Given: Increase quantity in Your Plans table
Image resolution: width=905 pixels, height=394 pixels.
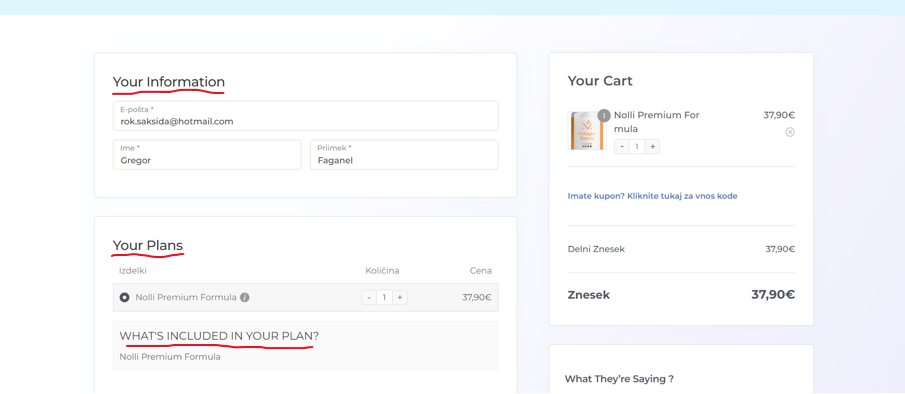Looking at the screenshot, I should coord(399,298).
